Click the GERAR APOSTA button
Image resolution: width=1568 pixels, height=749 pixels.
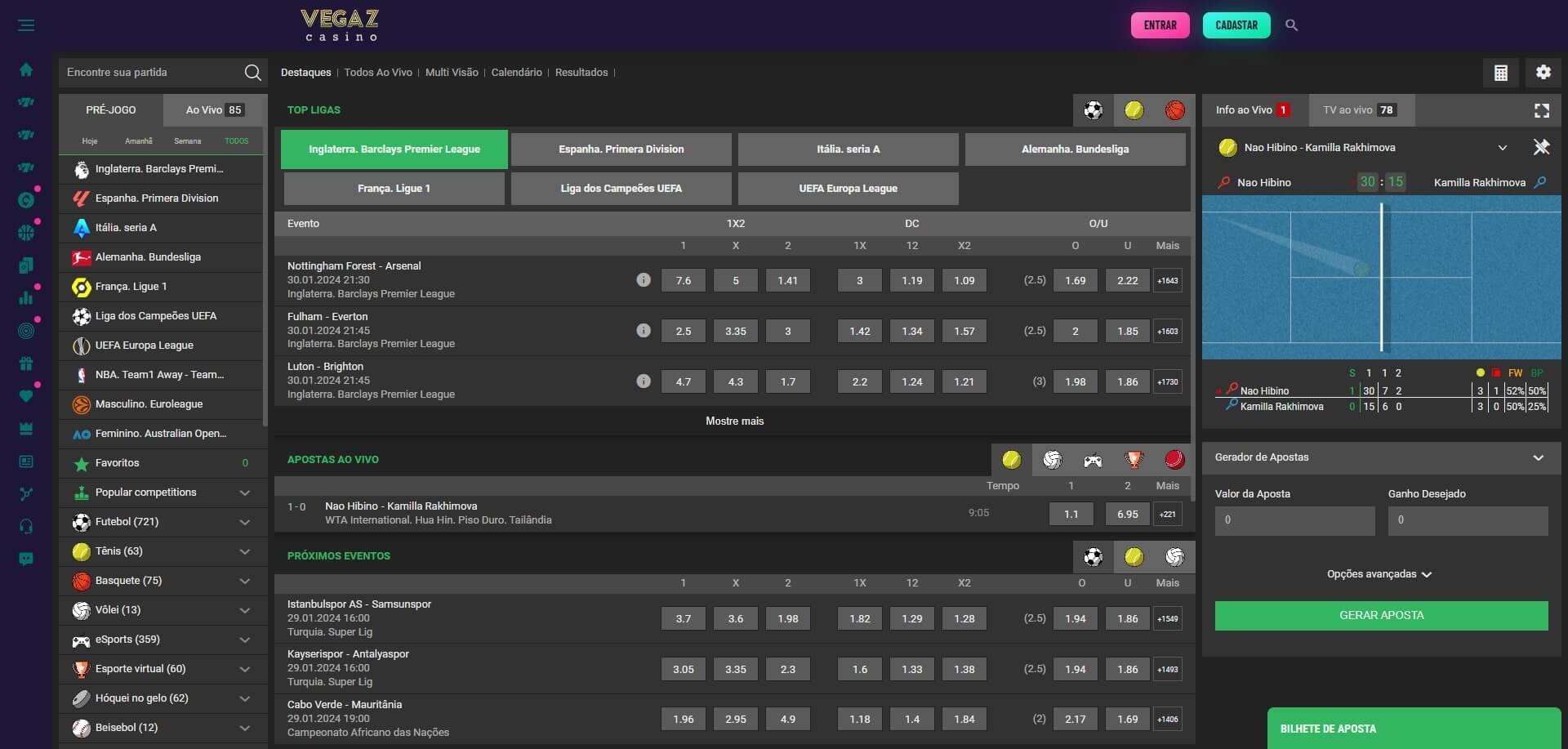1381,616
